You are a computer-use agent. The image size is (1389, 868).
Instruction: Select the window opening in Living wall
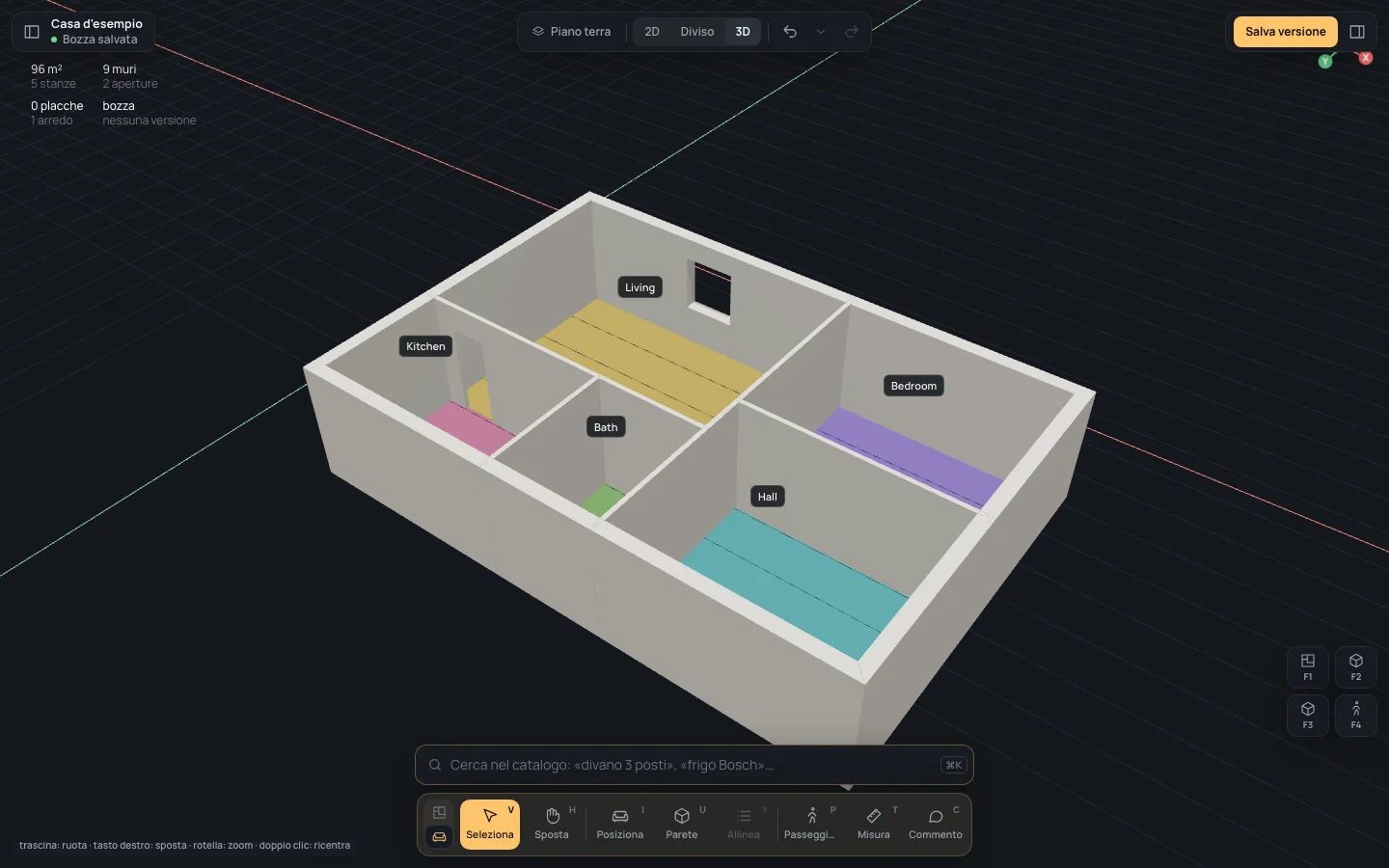(712, 289)
